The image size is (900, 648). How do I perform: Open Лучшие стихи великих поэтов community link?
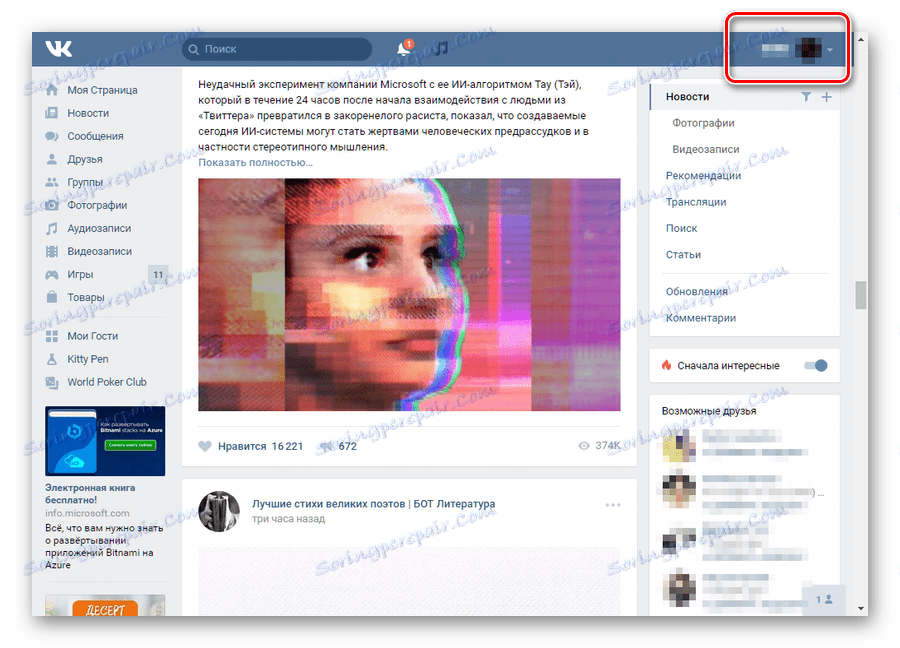click(374, 504)
